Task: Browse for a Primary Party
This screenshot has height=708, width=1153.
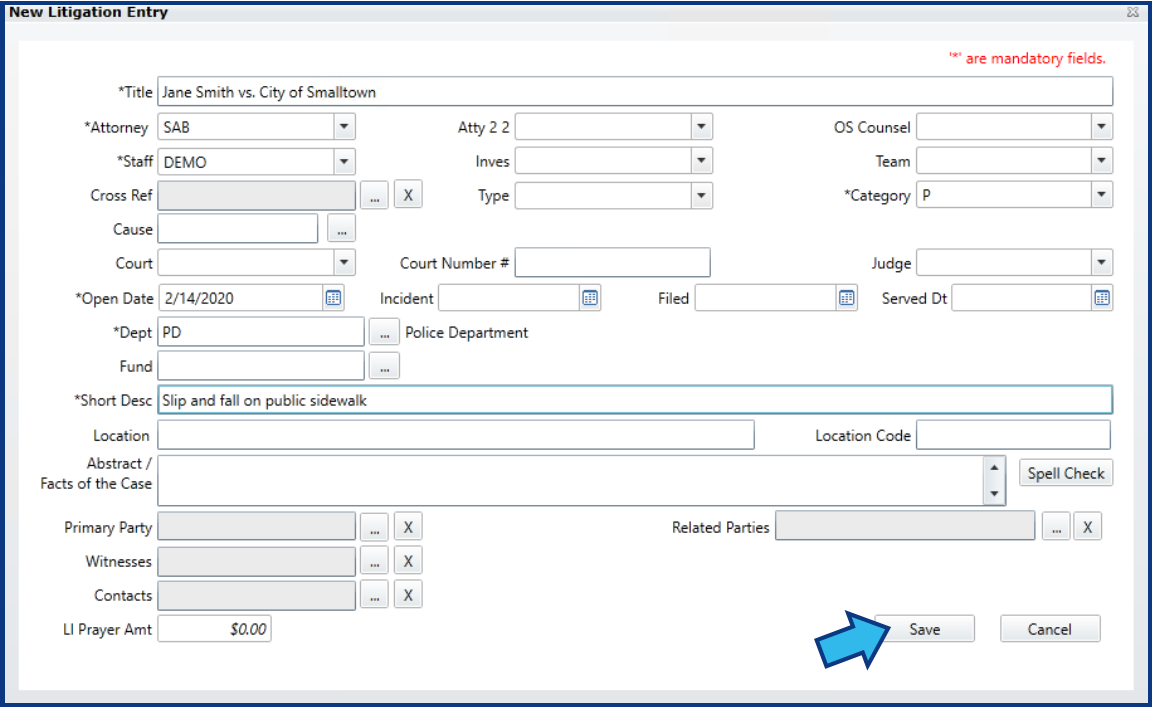Action: (374, 527)
